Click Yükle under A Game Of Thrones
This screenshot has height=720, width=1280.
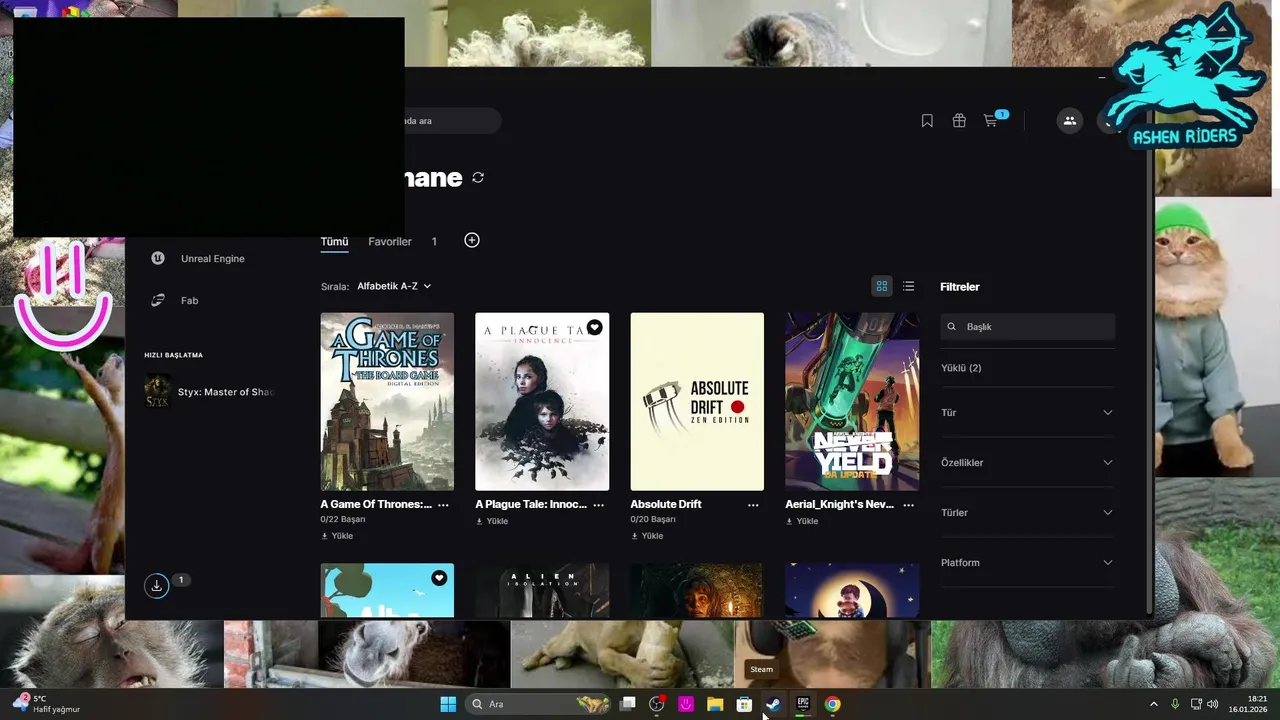coord(337,536)
